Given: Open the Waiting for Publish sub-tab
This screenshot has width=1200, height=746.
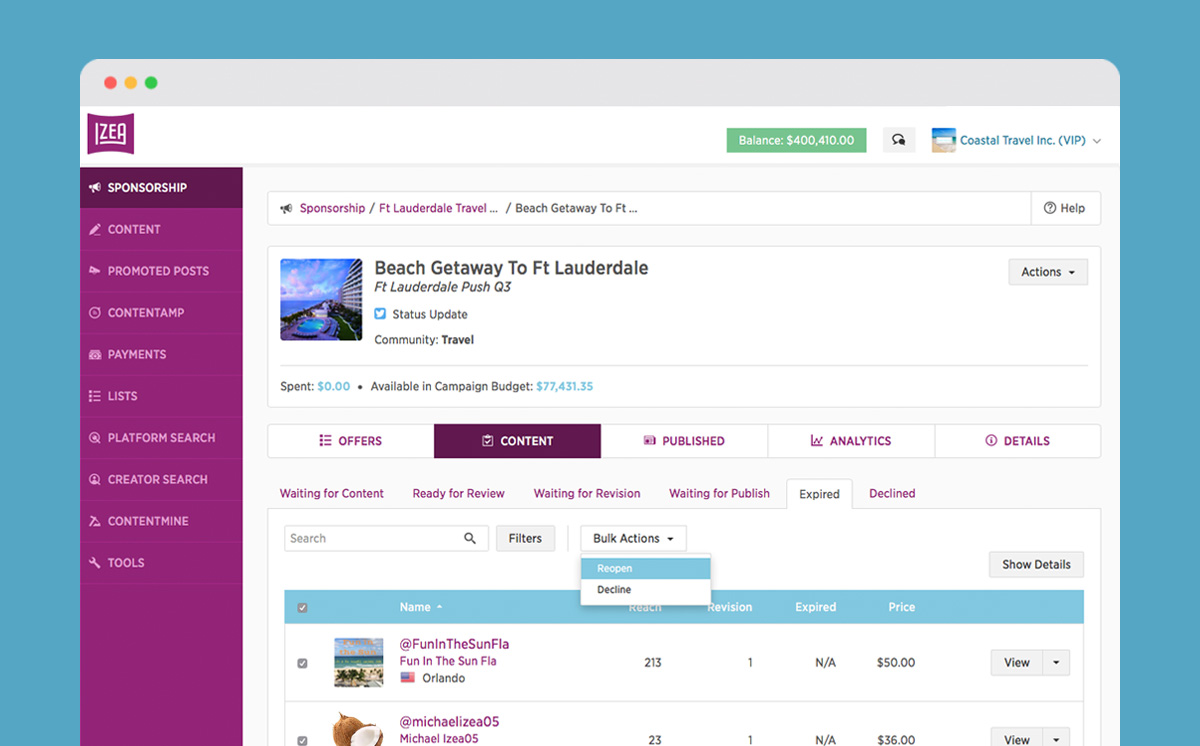Looking at the screenshot, I should [x=719, y=493].
